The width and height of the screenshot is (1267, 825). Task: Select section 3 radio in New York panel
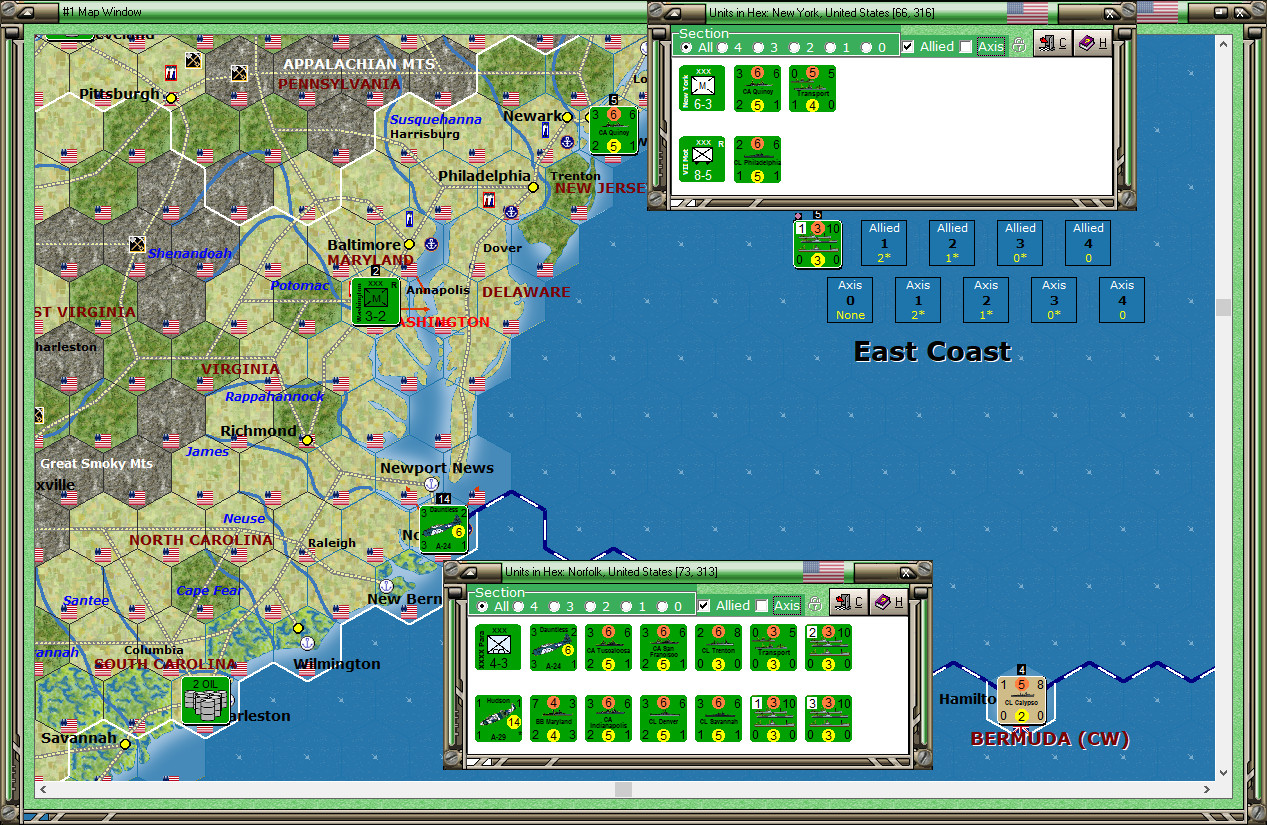pyautogui.click(x=759, y=47)
